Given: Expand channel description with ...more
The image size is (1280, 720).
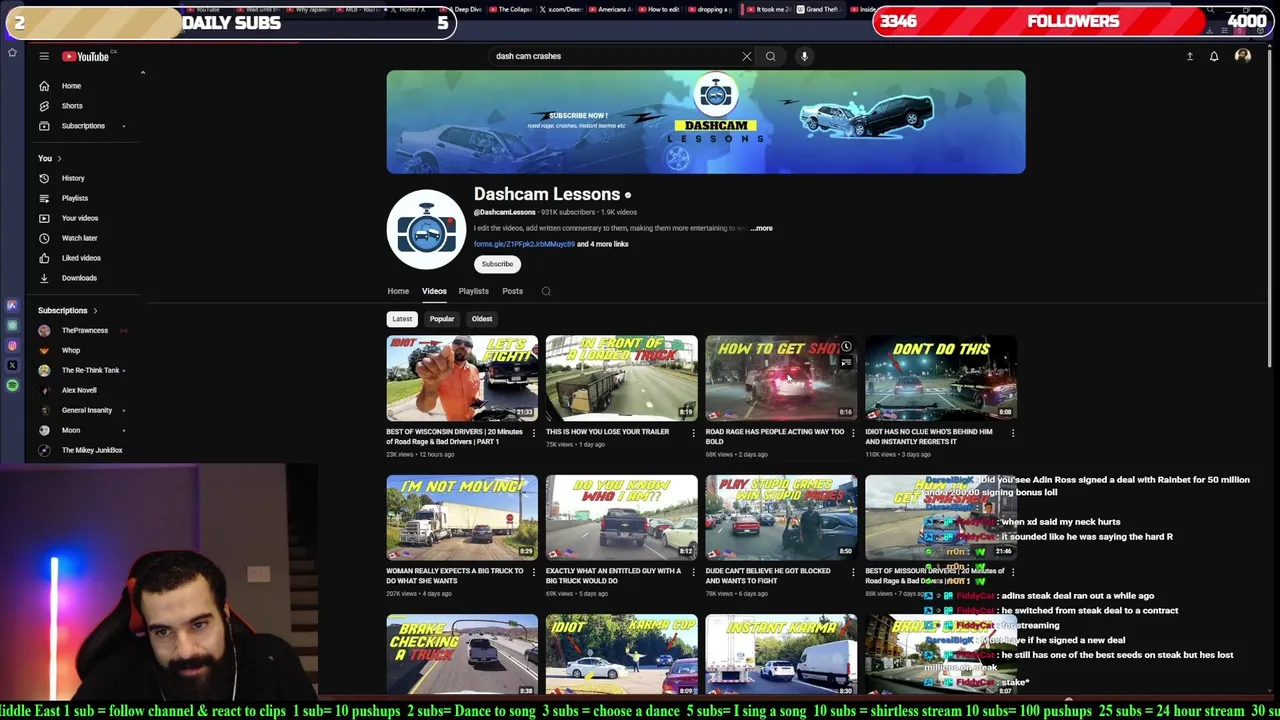Looking at the screenshot, I should click(x=762, y=228).
